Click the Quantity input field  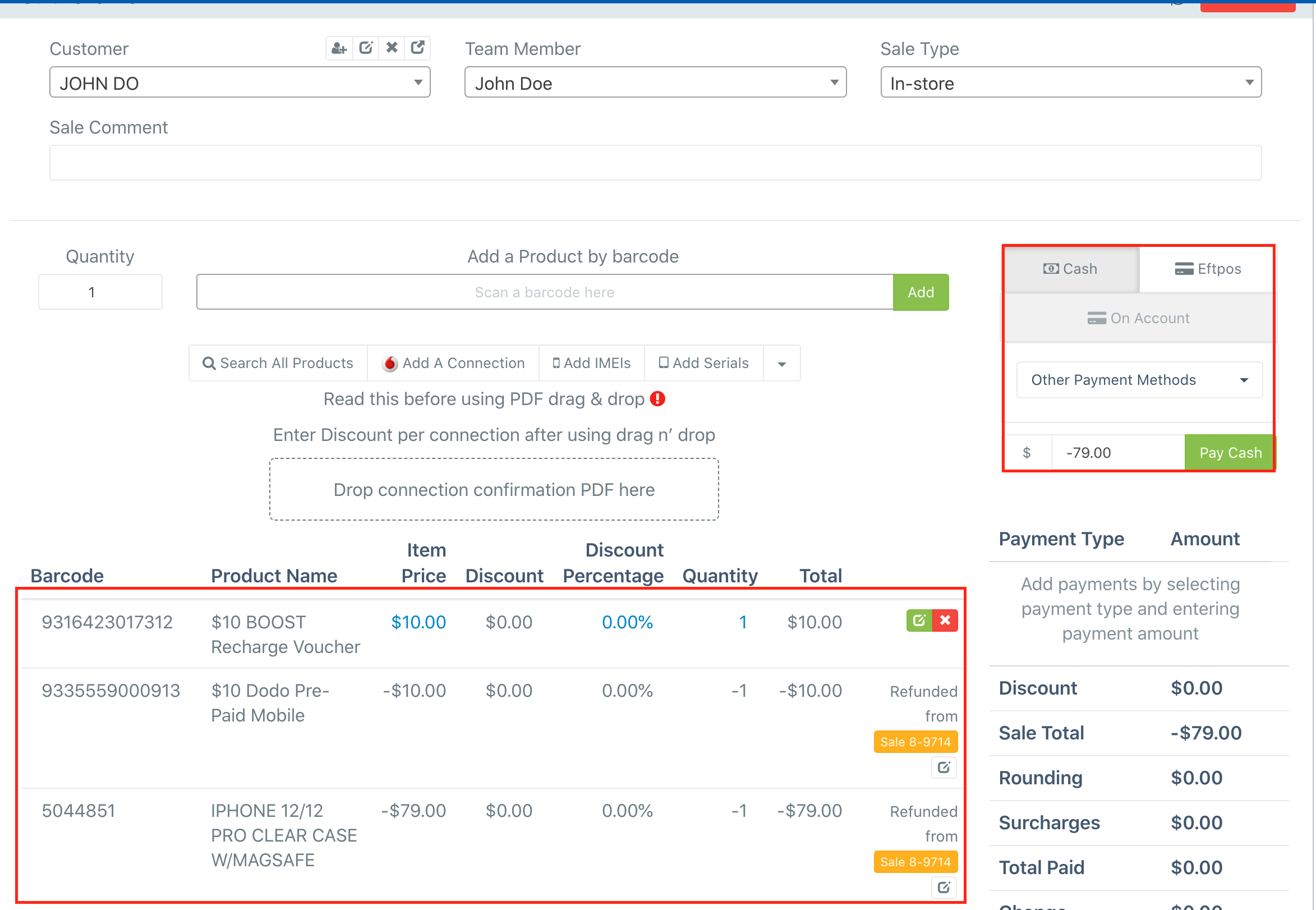click(100, 292)
